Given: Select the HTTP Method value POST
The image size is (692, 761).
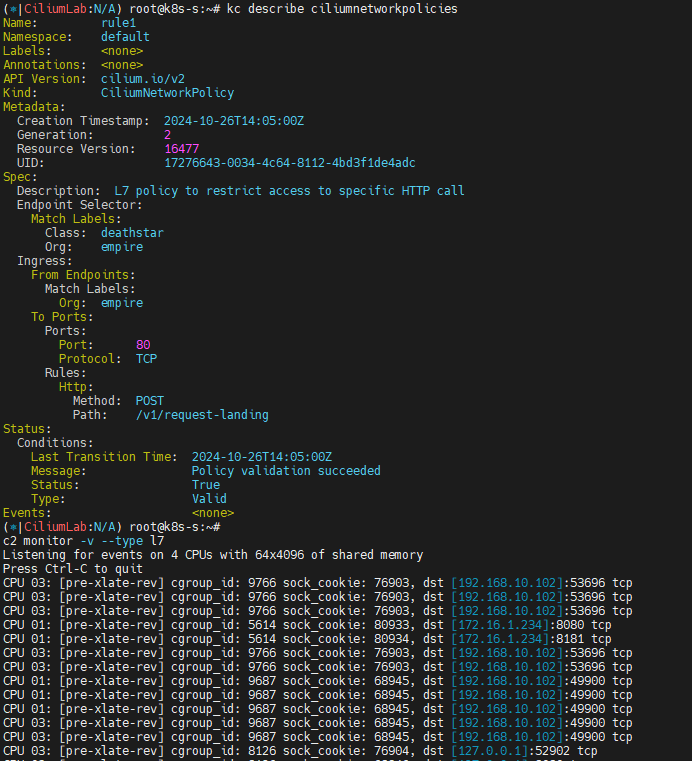Looking at the screenshot, I should [x=150, y=401].
